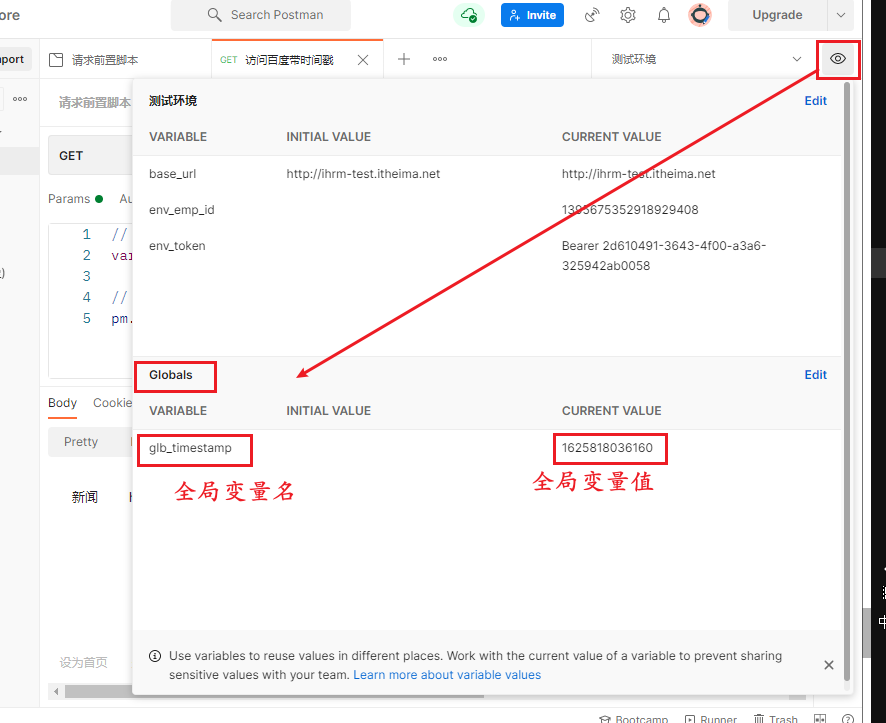Switch to the response Body tab

click(x=62, y=403)
